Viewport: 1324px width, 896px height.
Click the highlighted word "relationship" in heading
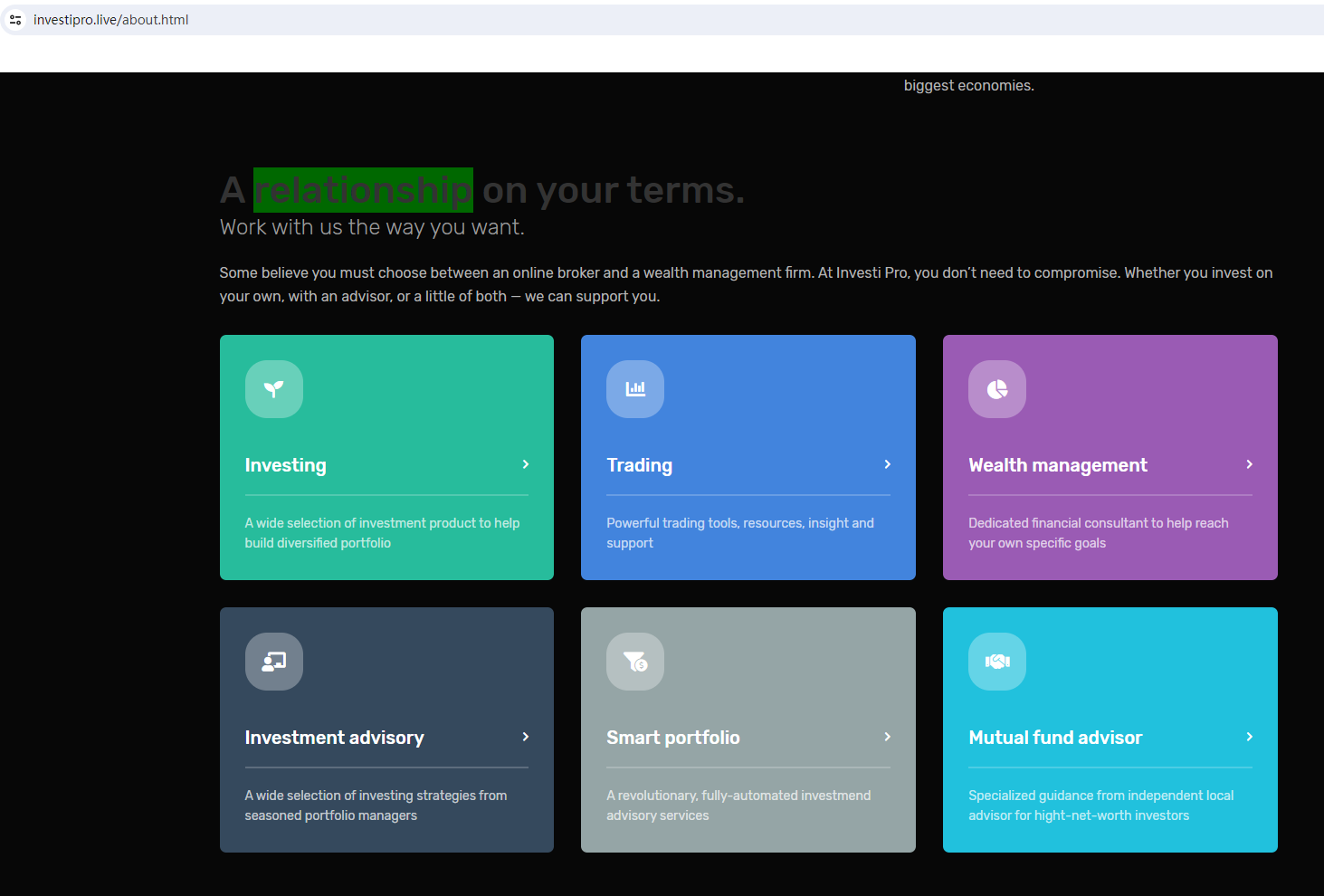click(363, 190)
